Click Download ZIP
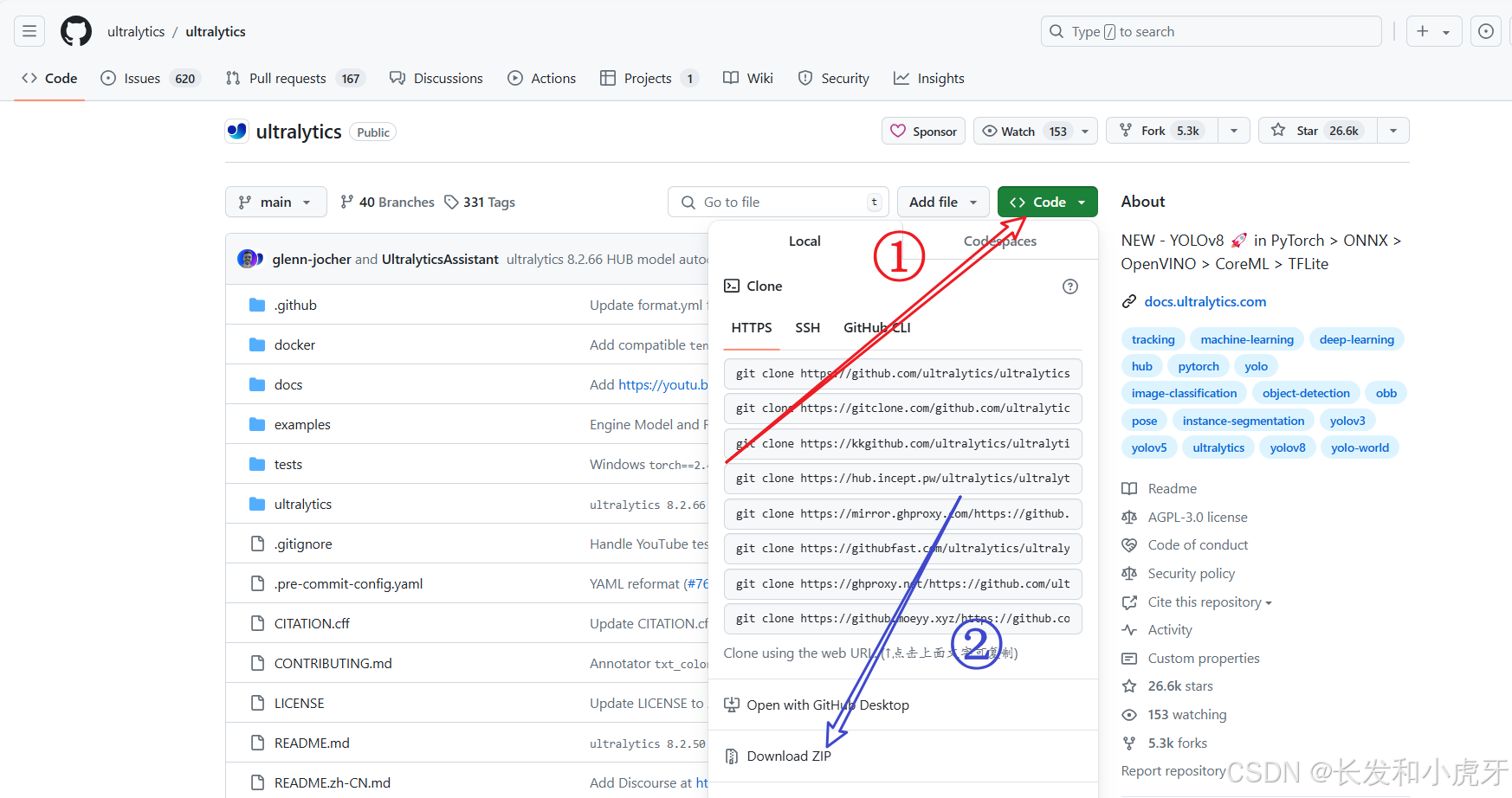The image size is (1512, 798). 778,756
